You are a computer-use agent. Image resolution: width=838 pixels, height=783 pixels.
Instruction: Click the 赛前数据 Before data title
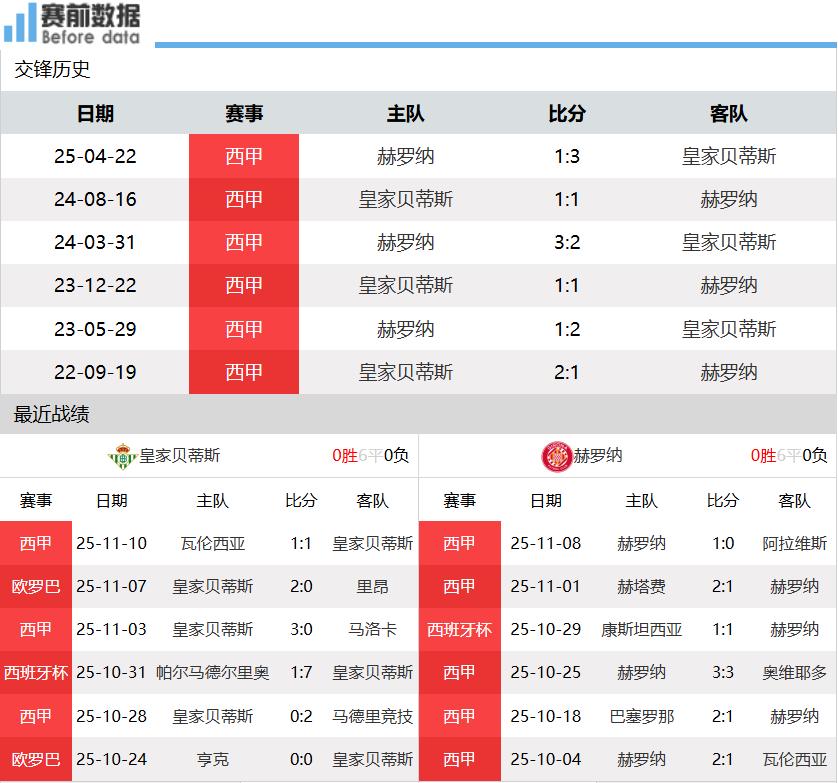90,24
